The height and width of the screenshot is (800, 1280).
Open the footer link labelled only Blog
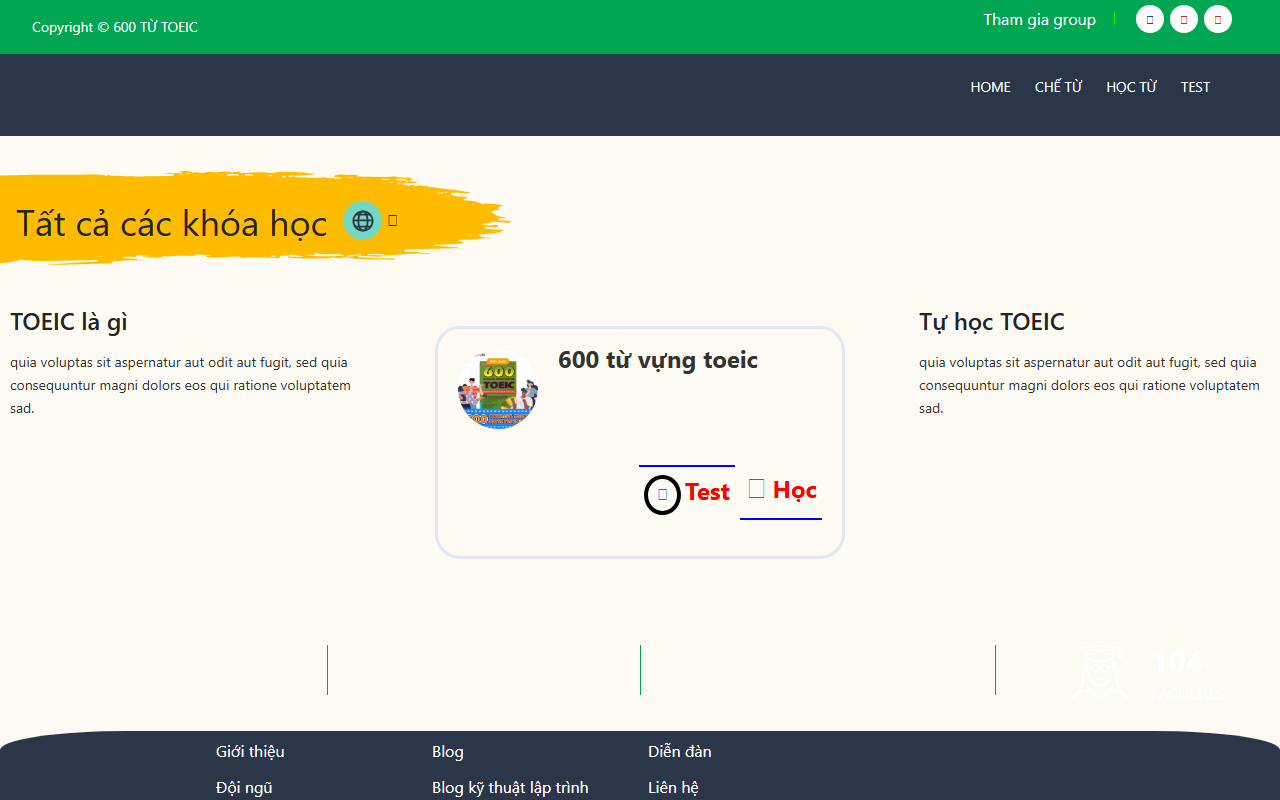coord(448,752)
